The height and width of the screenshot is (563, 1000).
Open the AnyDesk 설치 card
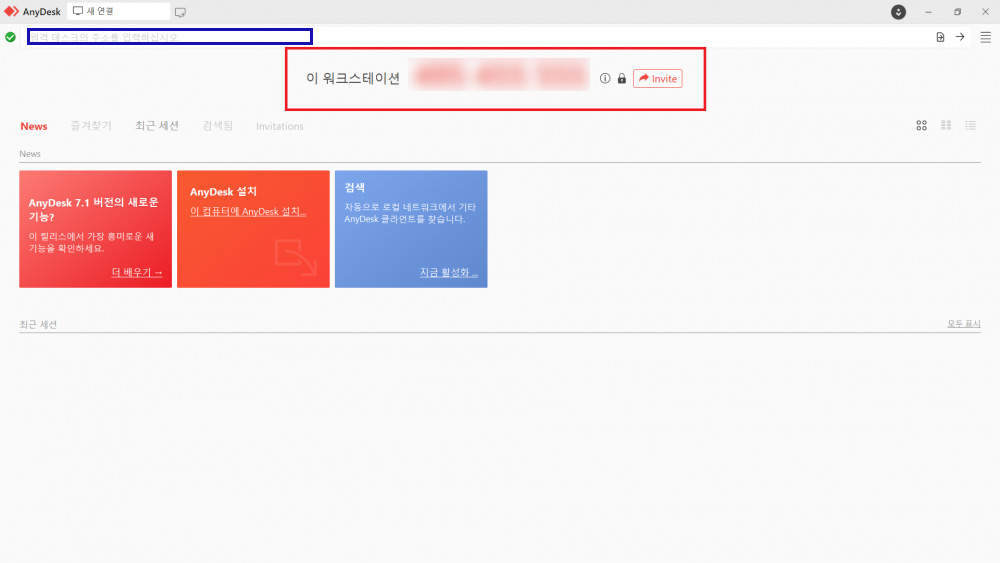(253, 229)
